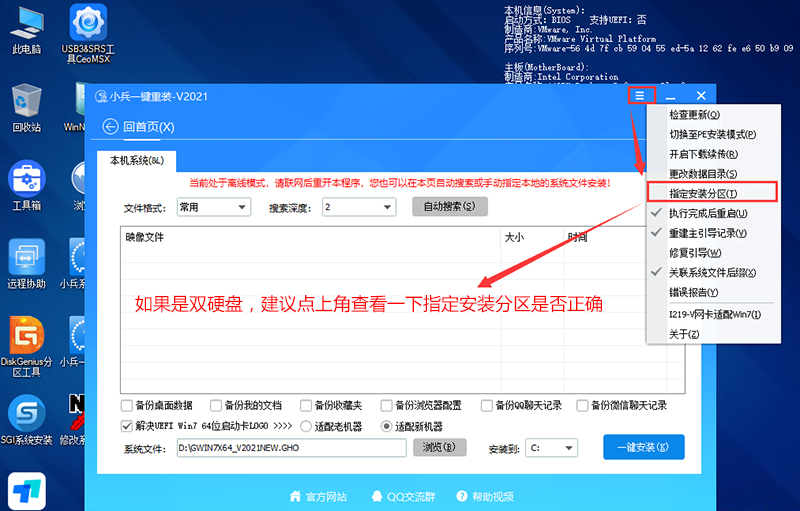The image size is (800, 511).
Task: Click the image file column header
Action: click(310, 237)
